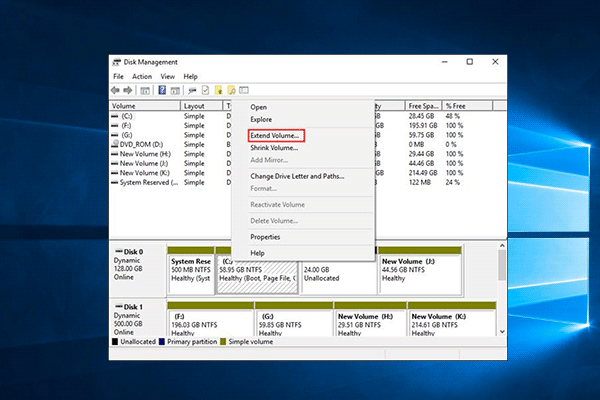Click the olive Simple volume legend swatch
Screen dimensions: 600x400
(x=223, y=342)
